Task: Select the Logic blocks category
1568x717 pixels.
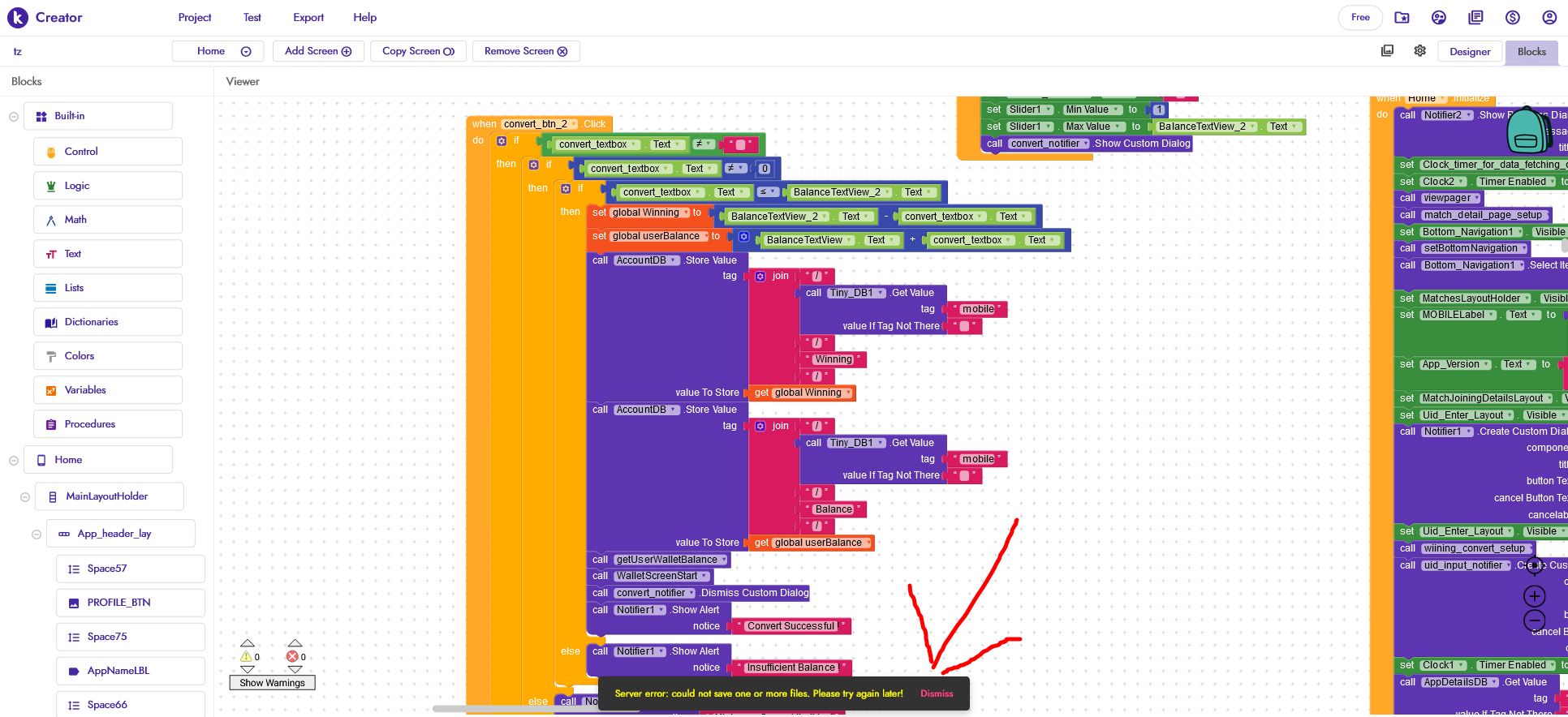Action: (108, 186)
